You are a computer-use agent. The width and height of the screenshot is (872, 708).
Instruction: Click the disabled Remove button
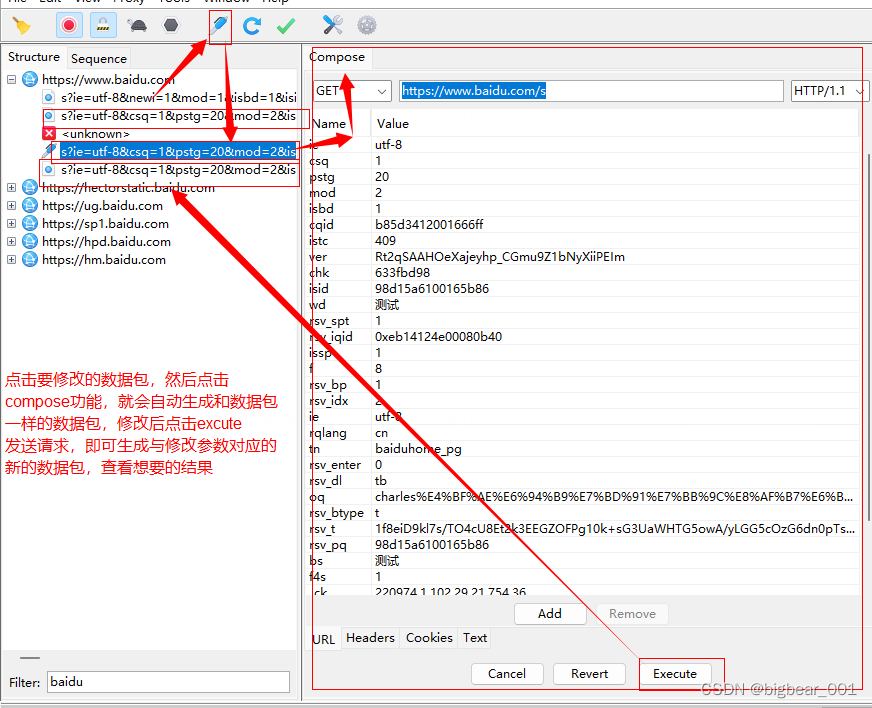[x=632, y=613]
